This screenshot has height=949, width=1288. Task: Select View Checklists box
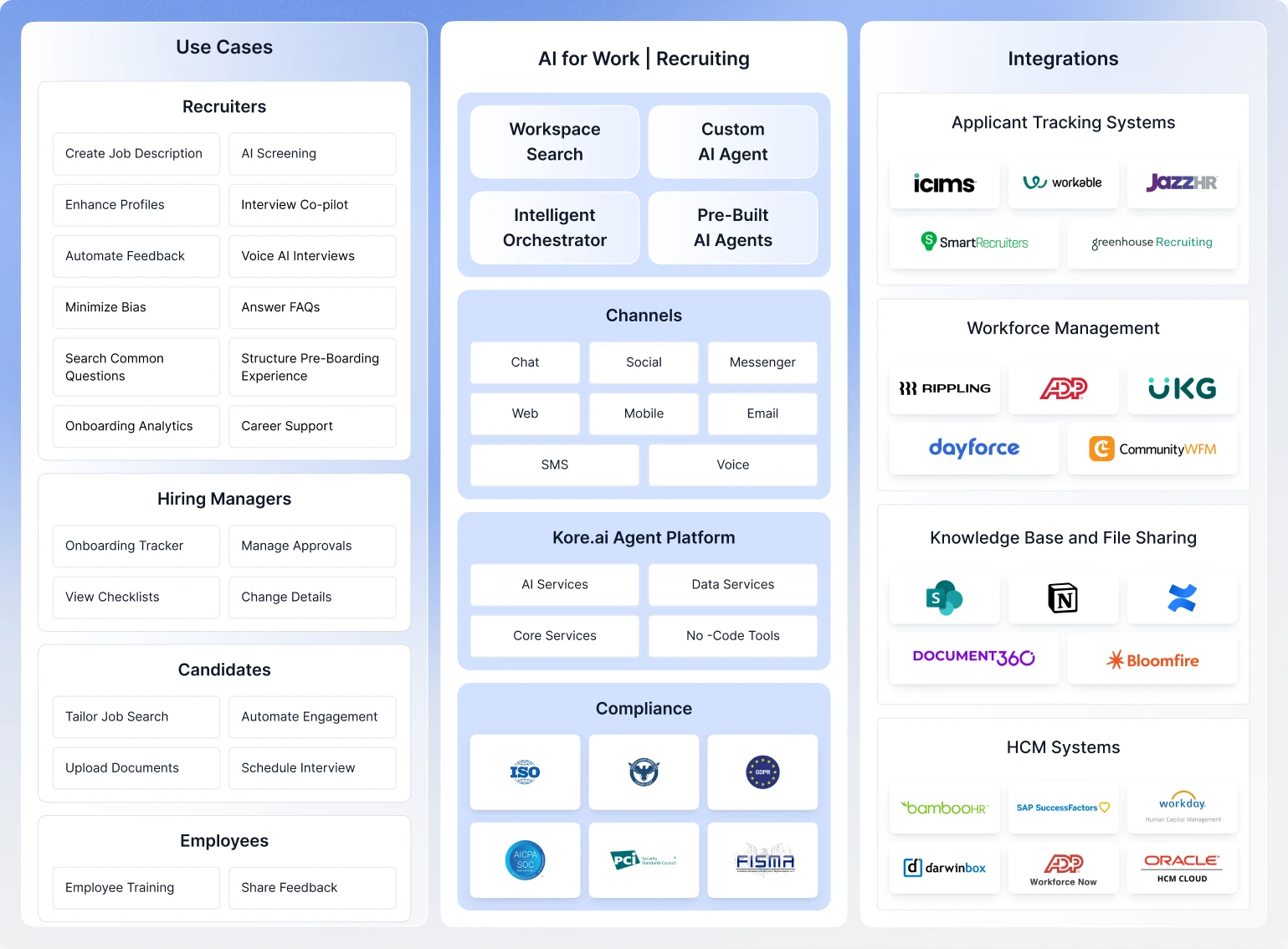[136, 597]
